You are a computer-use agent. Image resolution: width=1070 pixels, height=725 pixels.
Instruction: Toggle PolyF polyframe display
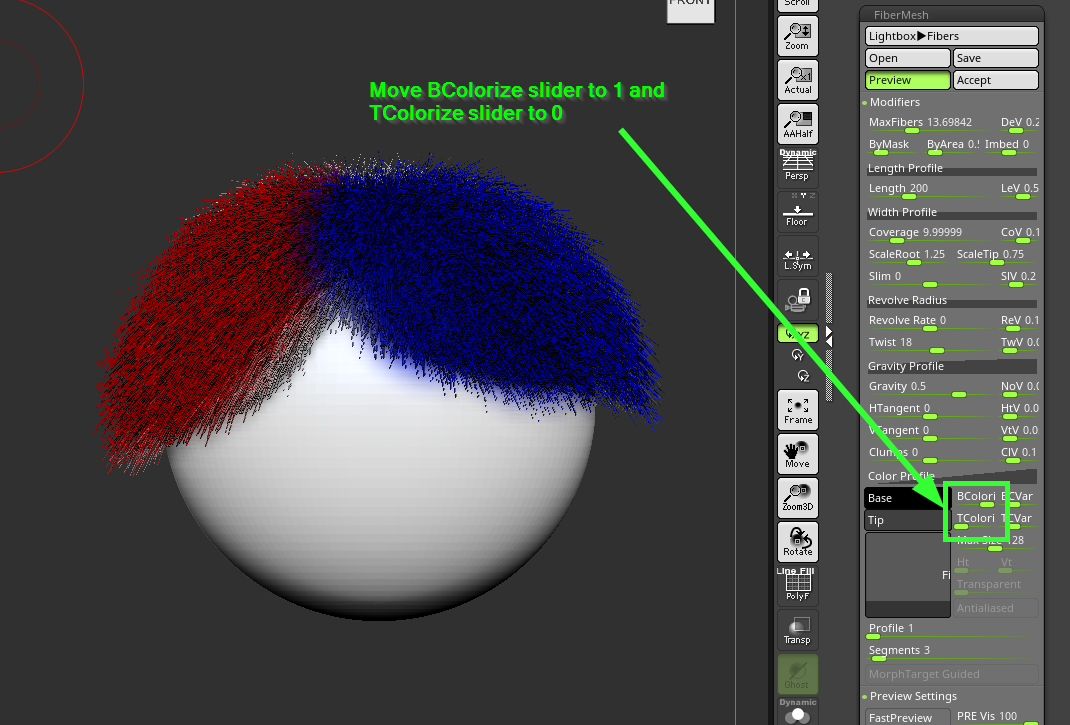798,586
